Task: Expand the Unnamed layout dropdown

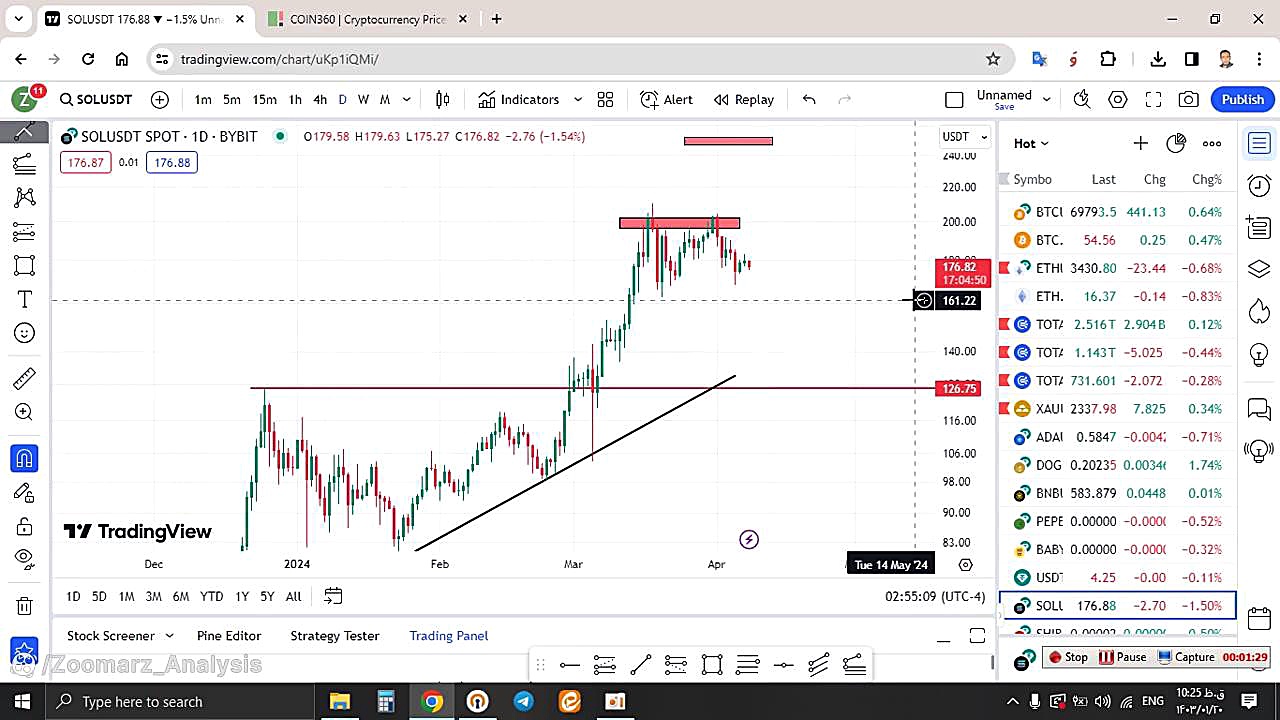Action: click(1046, 98)
